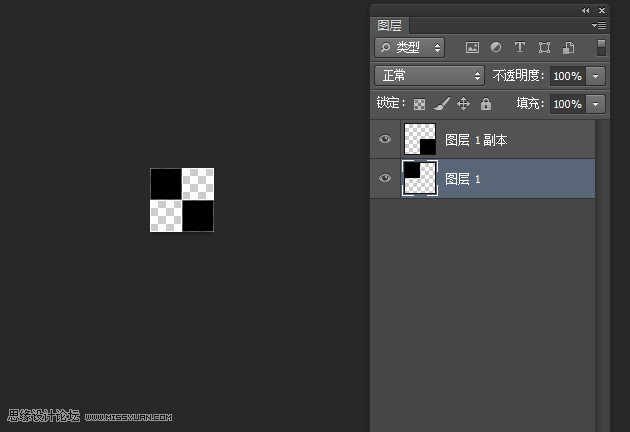Select the pixel layer filter icon
Viewport: 630px width, 432px height.
472,48
